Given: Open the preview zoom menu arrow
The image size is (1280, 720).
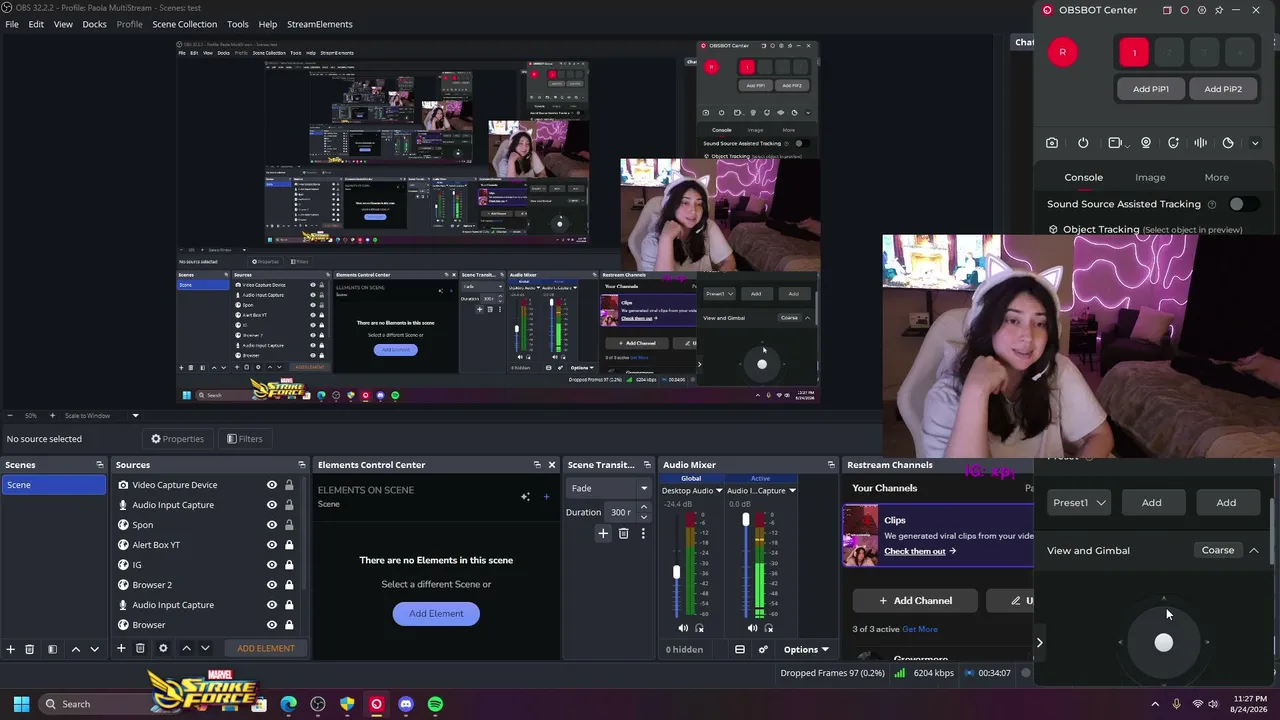Looking at the screenshot, I should [135, 416].
